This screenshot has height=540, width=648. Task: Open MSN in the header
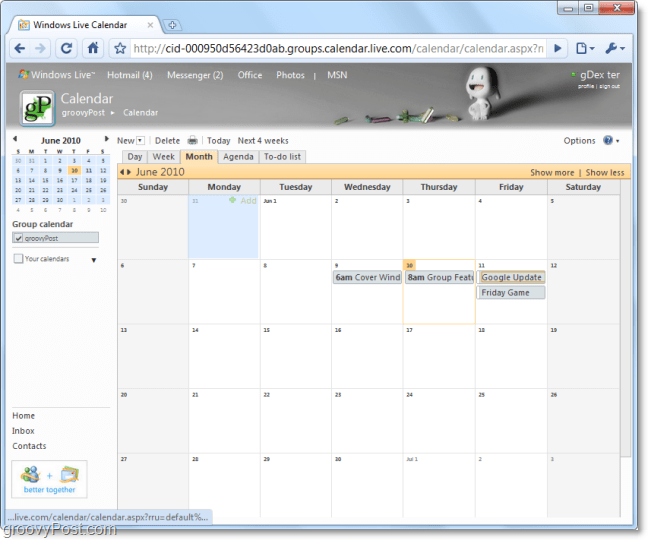[x=337, y=75]
